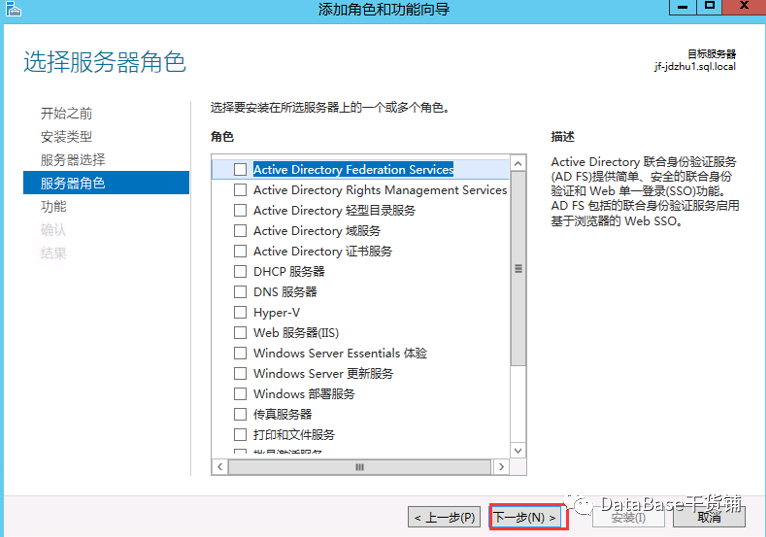This screenshot has width=766, height=537.
Task: Enable Active Directory 轻型目录服务 checkbox
Action: (240, 210)
